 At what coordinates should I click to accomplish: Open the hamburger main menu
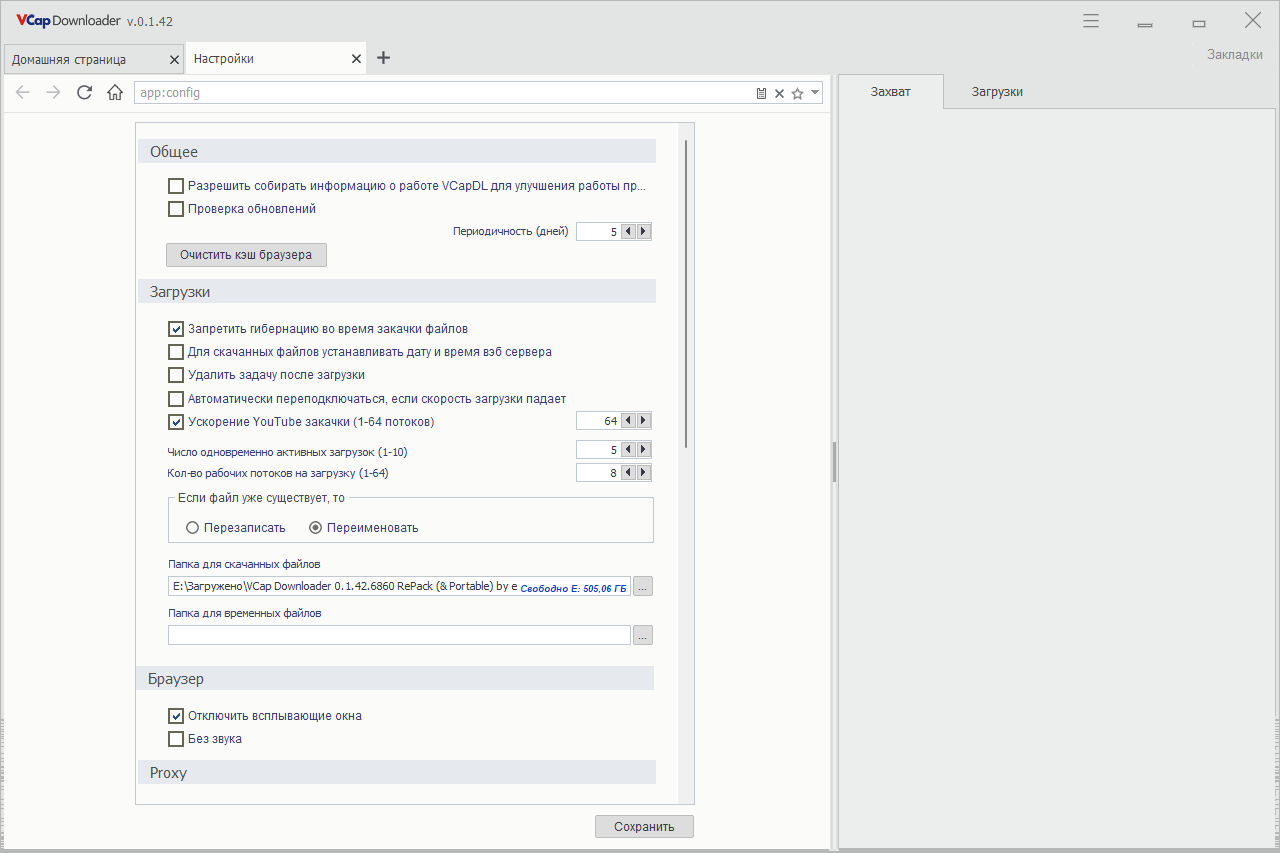[x=1091, y=21]
